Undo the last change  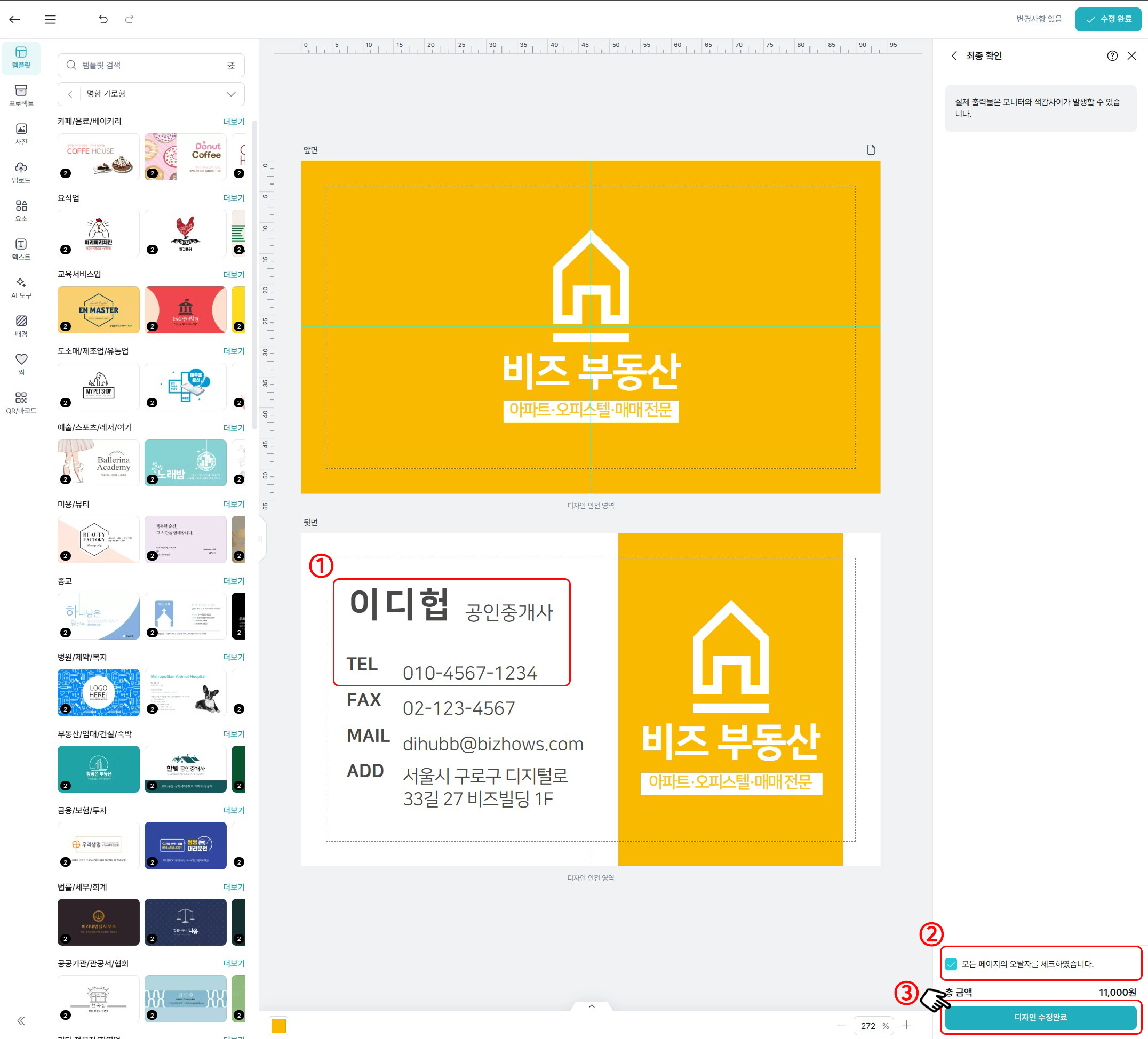tap(103, 19)
